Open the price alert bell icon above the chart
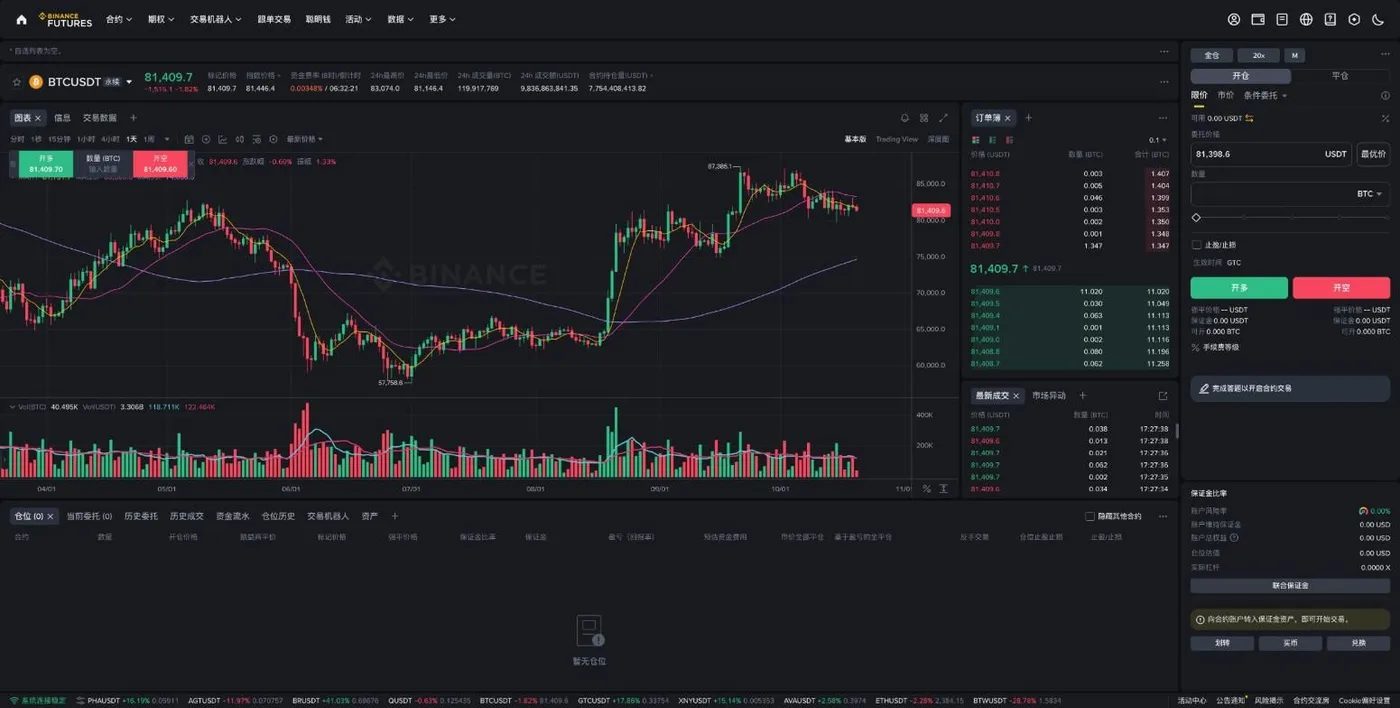This screenshot has width=1400, height=708. point(905,118)
